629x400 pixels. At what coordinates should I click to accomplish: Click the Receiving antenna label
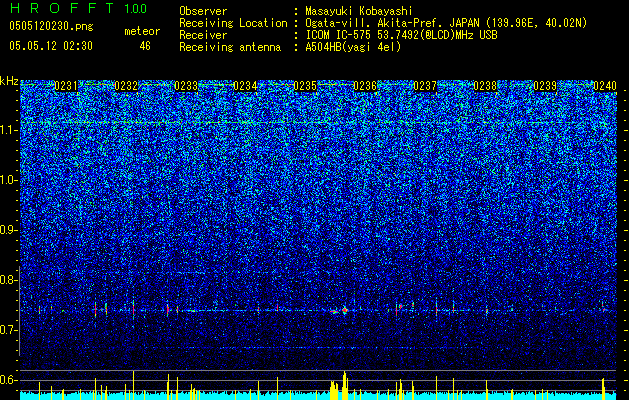point(230,47)
